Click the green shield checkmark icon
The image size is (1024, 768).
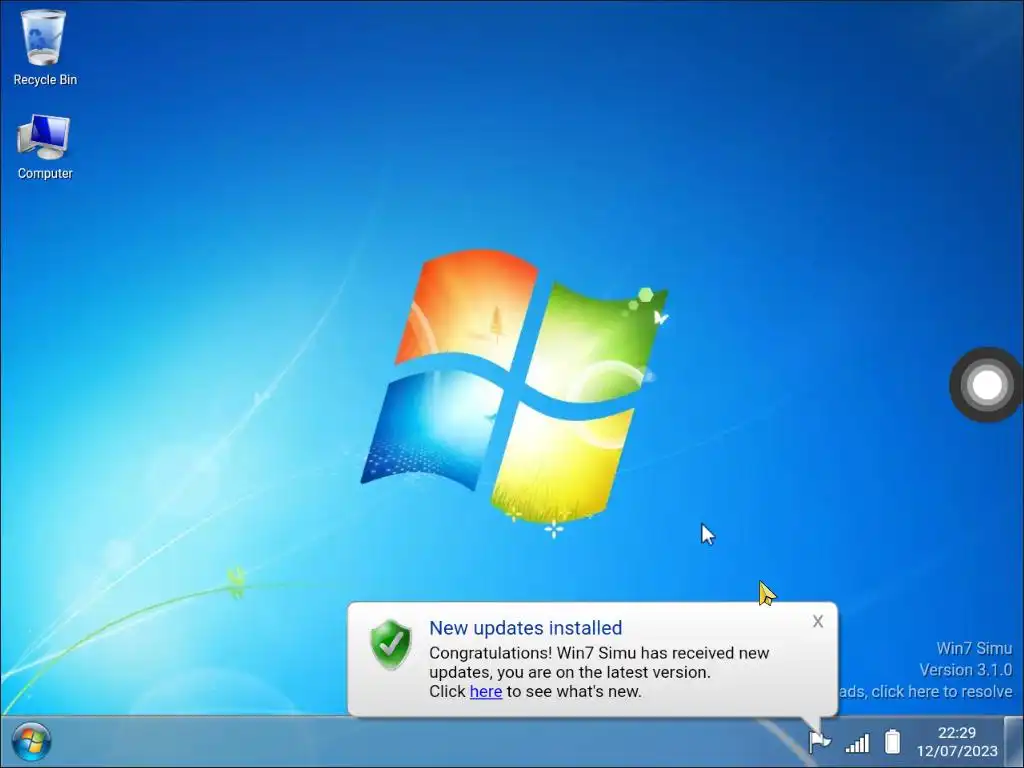coord(391,645)
